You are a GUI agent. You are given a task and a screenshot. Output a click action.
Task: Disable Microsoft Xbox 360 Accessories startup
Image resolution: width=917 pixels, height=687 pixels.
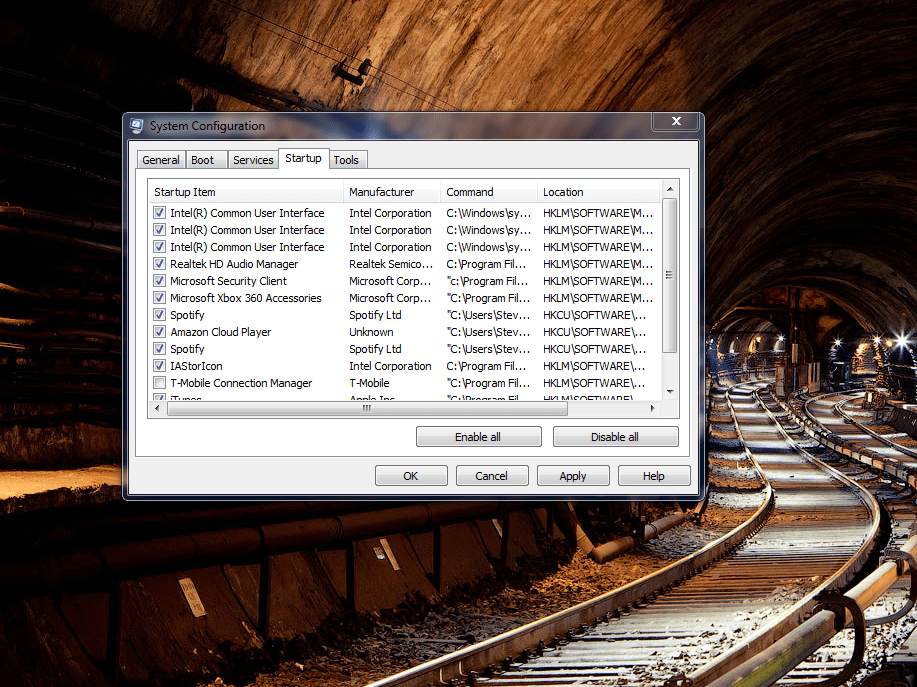(x=159, y=298)
